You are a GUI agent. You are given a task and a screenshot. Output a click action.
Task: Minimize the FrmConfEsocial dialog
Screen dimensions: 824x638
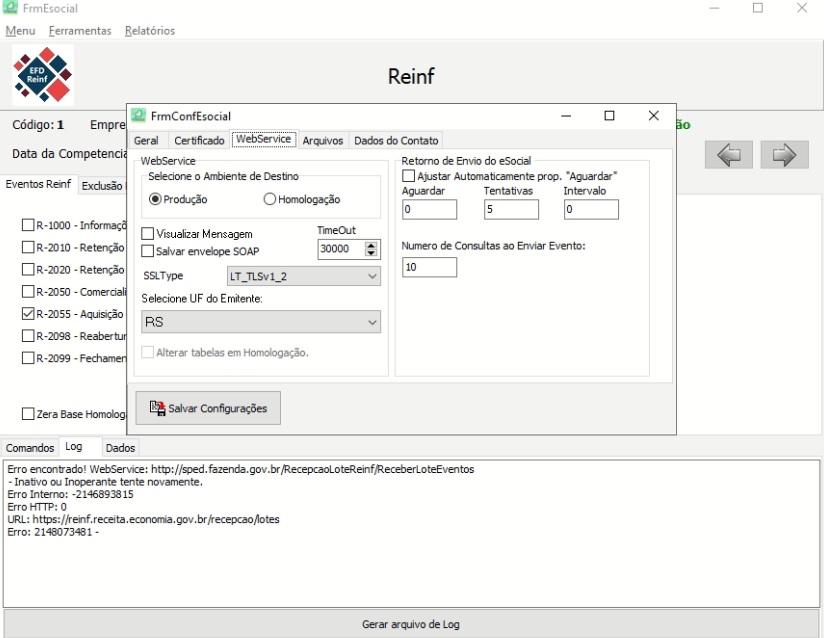[x=566, y=116]
